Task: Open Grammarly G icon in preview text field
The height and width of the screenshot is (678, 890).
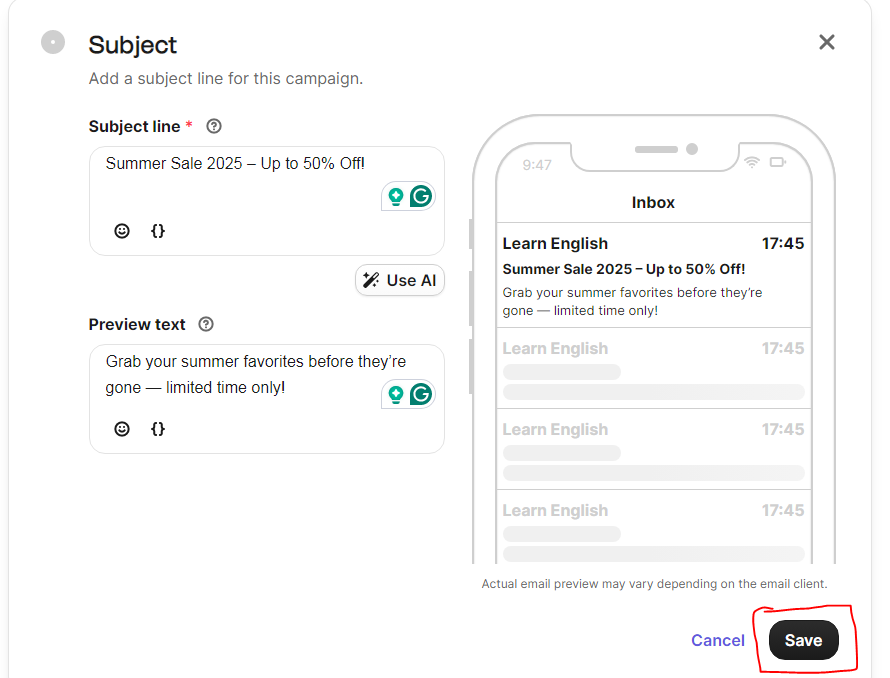Action: coord(421,394)
